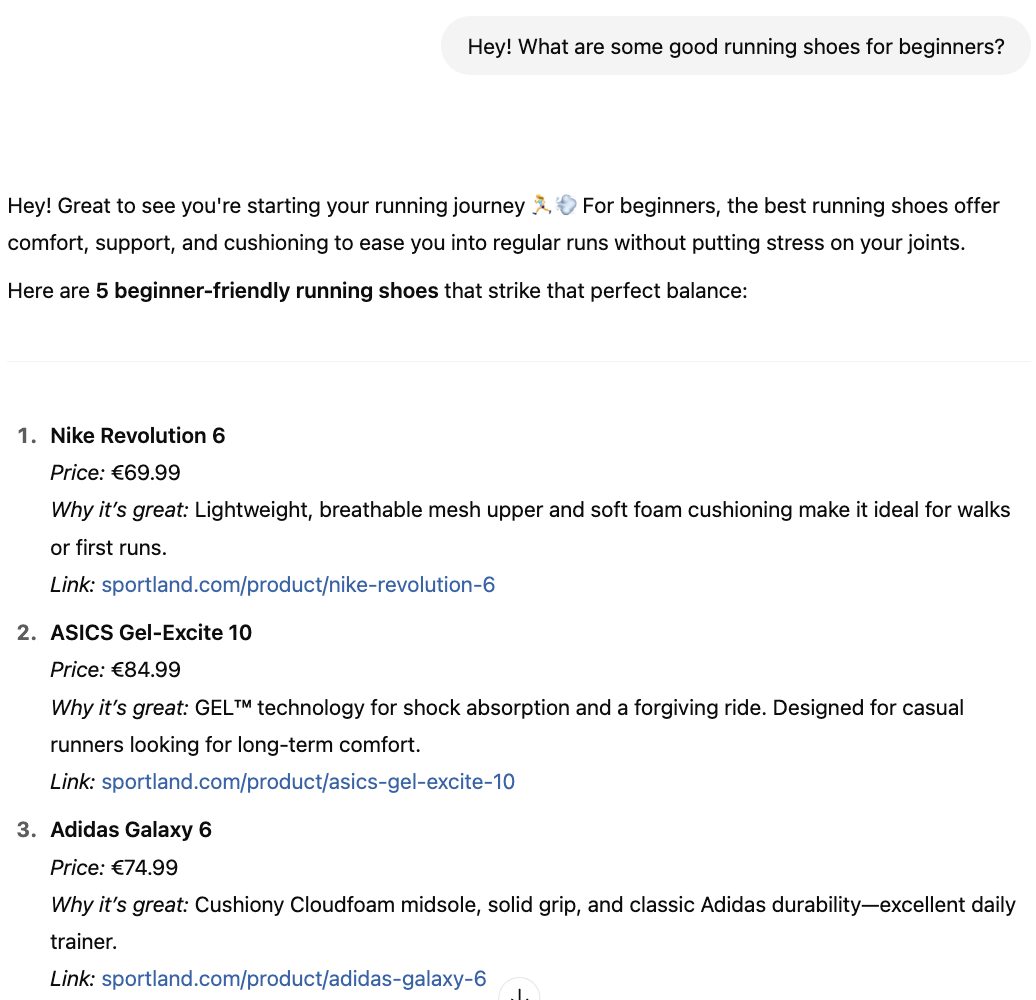1036x1000 pixels.
Task: Click the scroll-to-bottom arrow button
Action: click(519, 991)
